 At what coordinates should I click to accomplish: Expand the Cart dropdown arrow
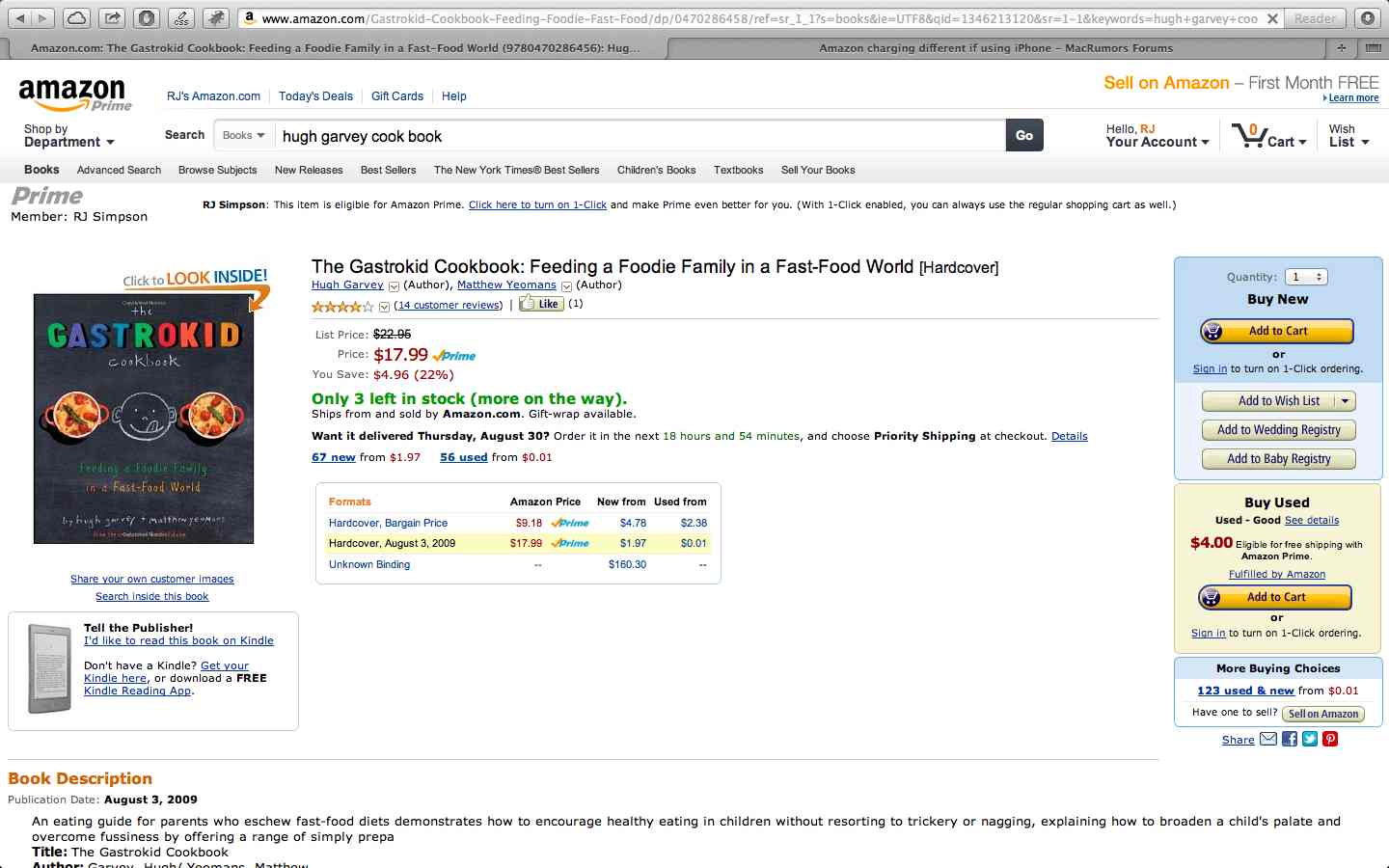1302,142
